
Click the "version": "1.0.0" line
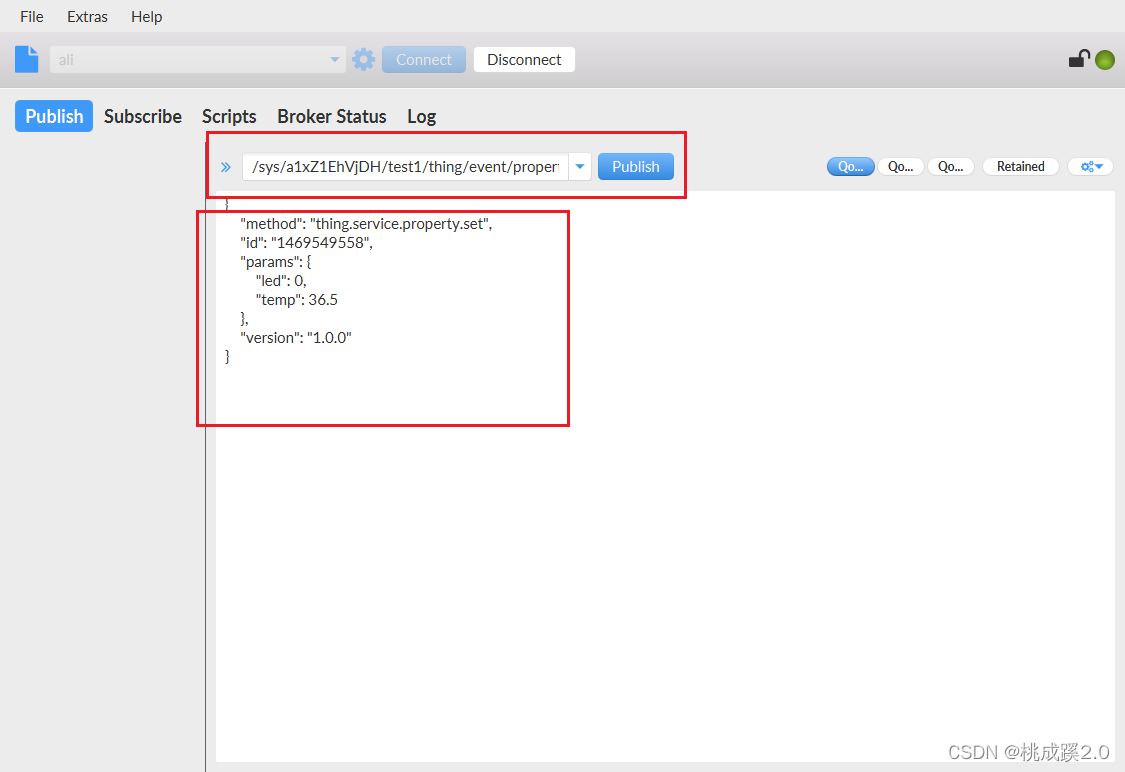(296, 338)
